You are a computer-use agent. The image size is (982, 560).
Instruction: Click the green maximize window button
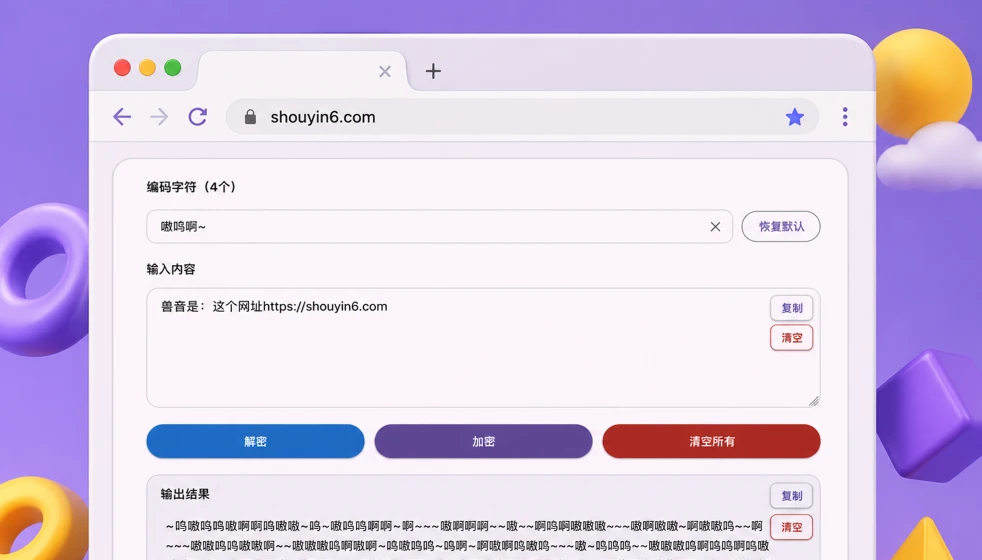(173, 68)
